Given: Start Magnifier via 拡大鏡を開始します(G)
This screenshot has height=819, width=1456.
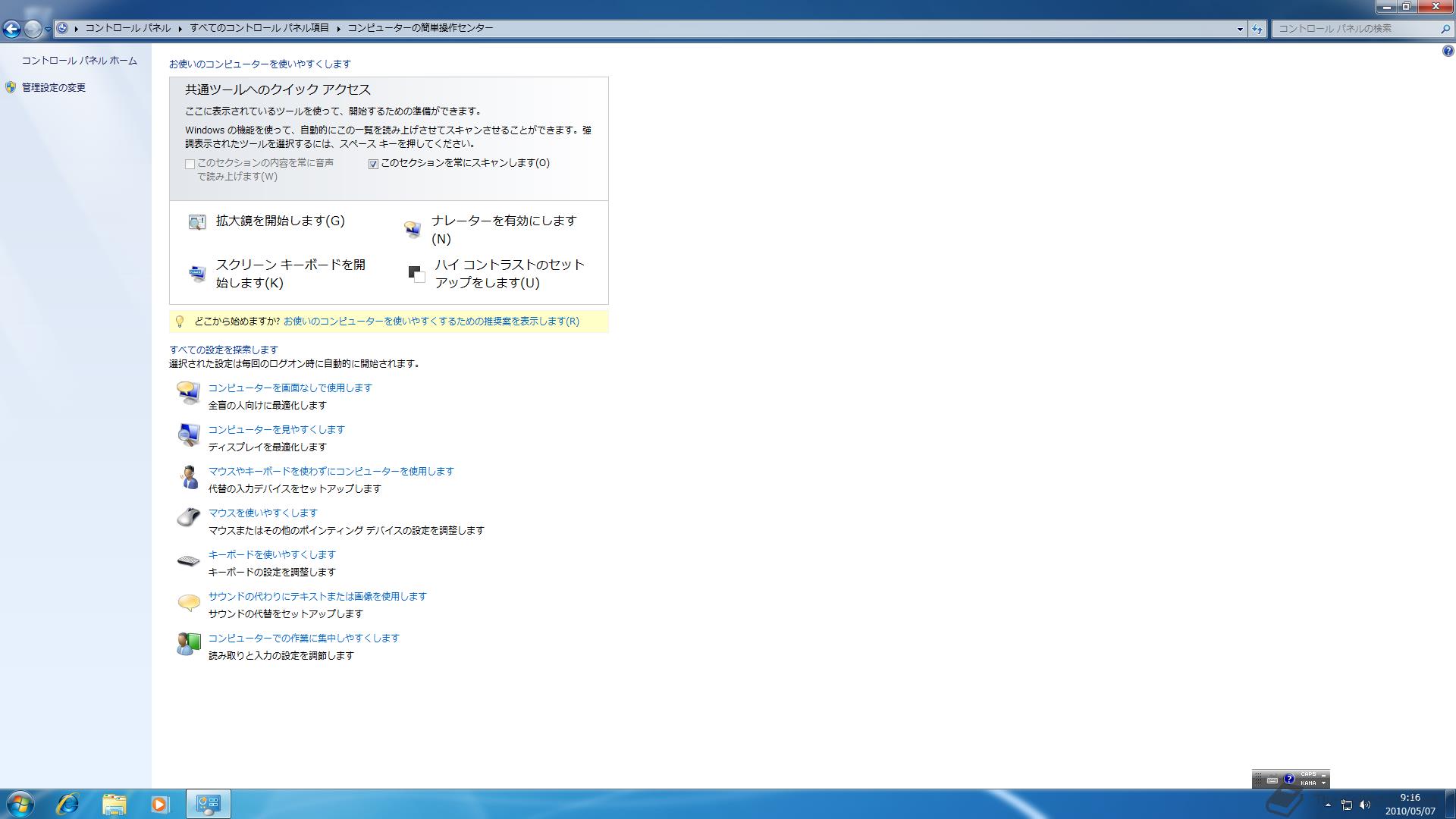Looking at the screenshot, I should tap(280, 221).
